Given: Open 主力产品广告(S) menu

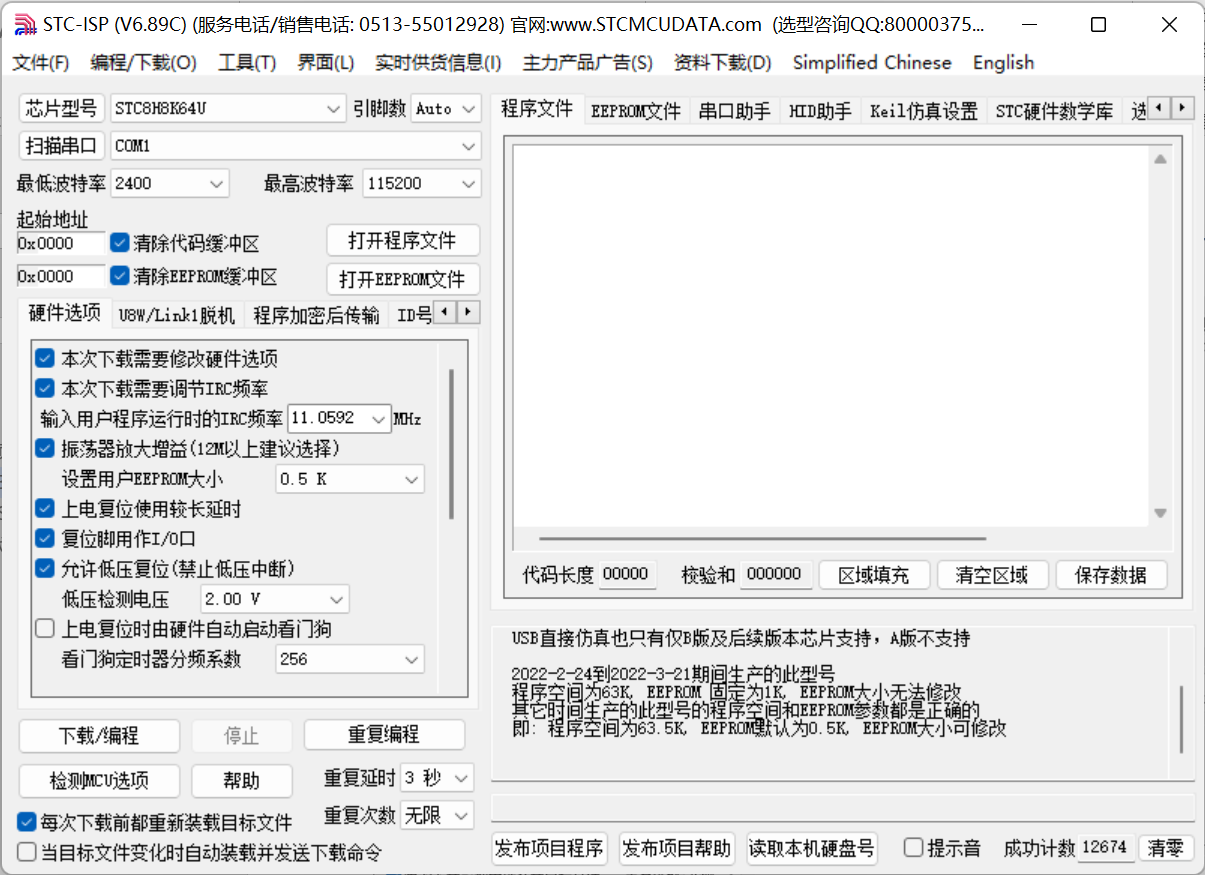Looking at the screenshot, I should coord(588,63).
